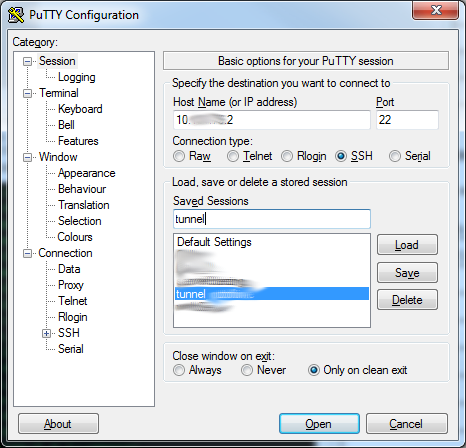
Task: Click Open to start the session
Action: [x=319, y=424]
